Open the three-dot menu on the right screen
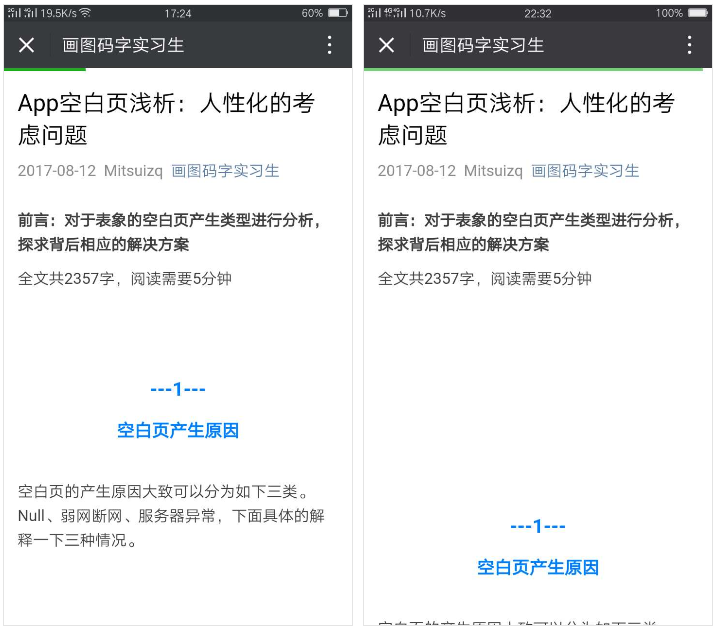Viewport: 717px width, 632px height. (x=689, y=45)
